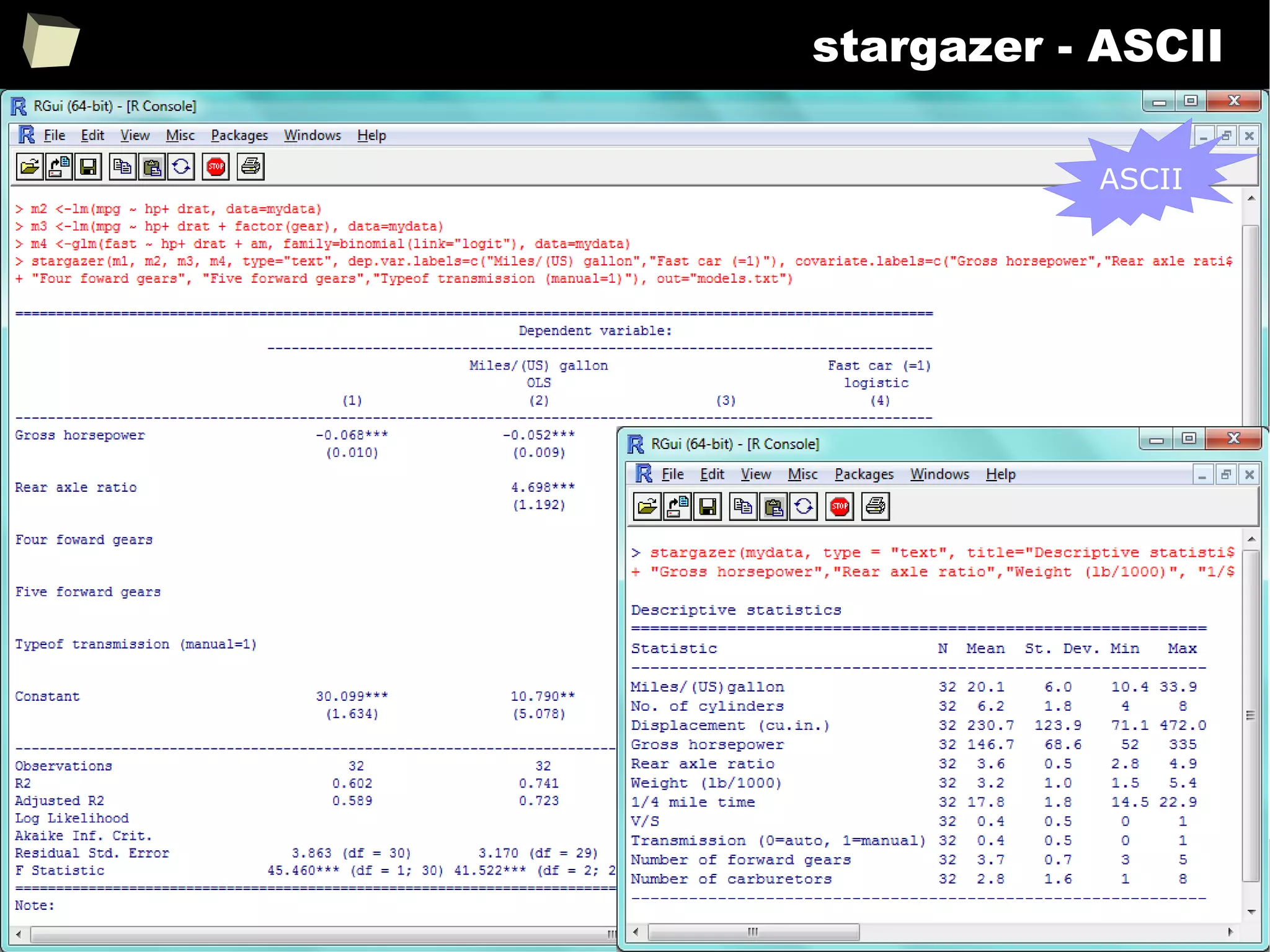Open script icon in front RGui window
Viewport: 1270px width, 952px height.
click(647, 507)
